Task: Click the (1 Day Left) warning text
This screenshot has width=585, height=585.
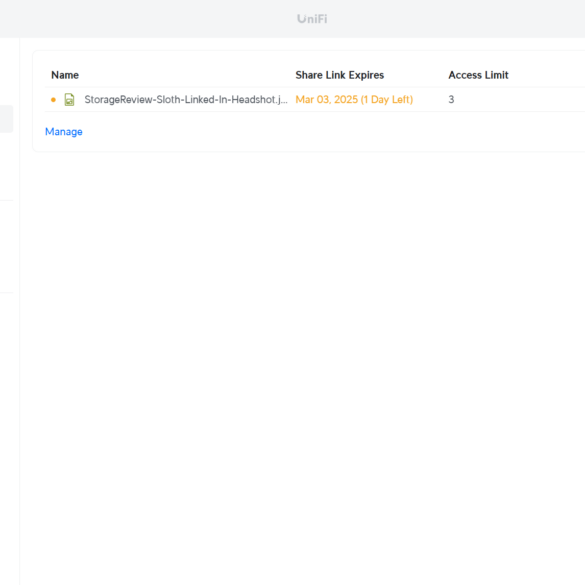Action: tap(387, 100)
